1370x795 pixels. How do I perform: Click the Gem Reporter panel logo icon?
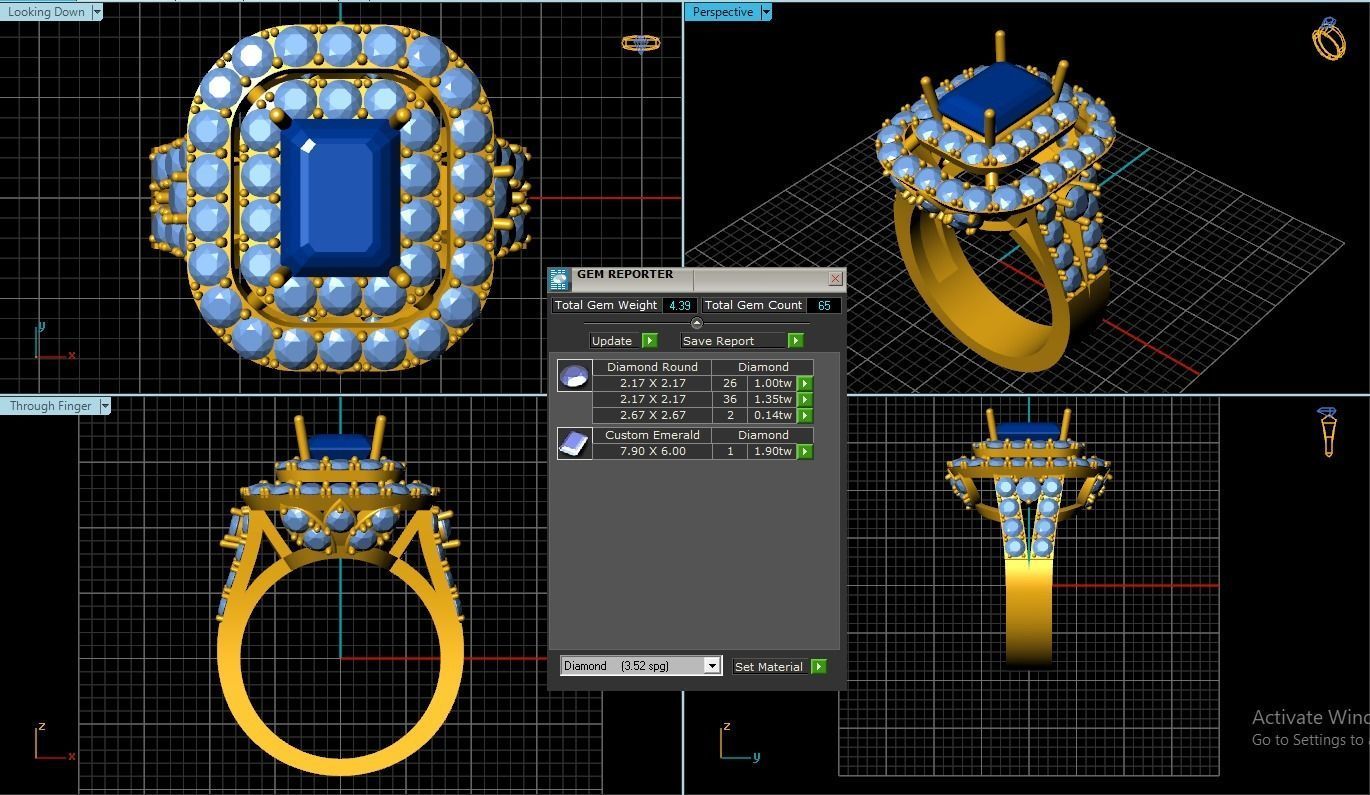pyautogui.click(x=559, y=279)
